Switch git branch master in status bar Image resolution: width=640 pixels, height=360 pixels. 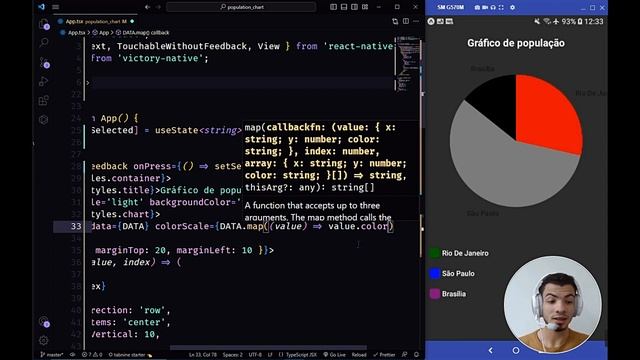pyautogui.click(x=52, y=355)
